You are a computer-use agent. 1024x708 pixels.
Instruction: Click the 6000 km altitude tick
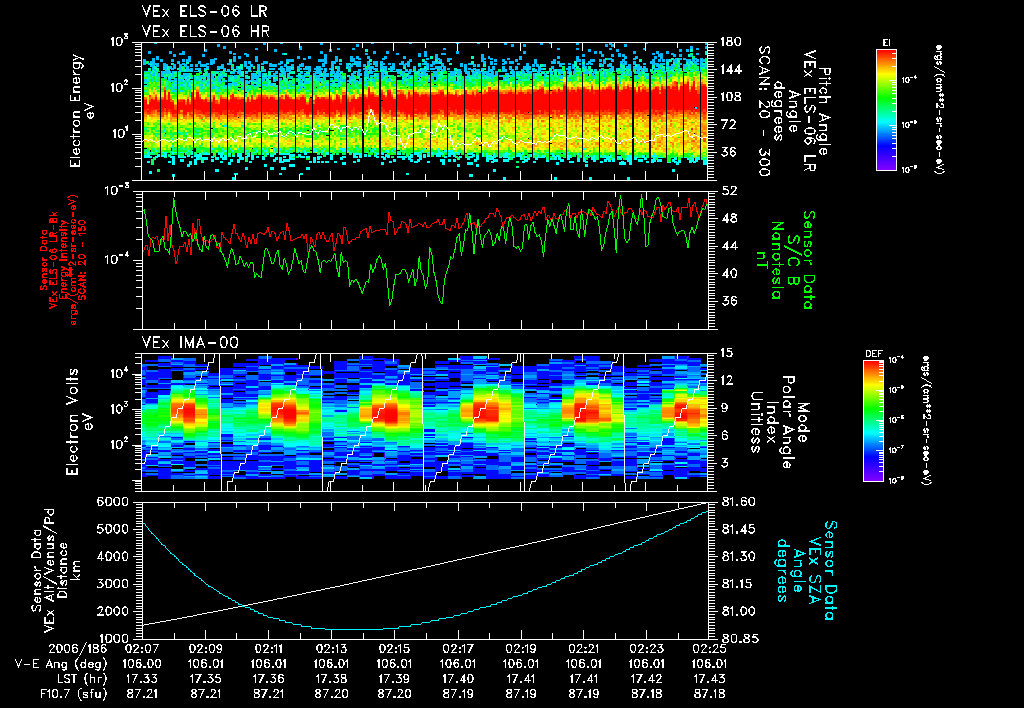(x=111, y=502)
